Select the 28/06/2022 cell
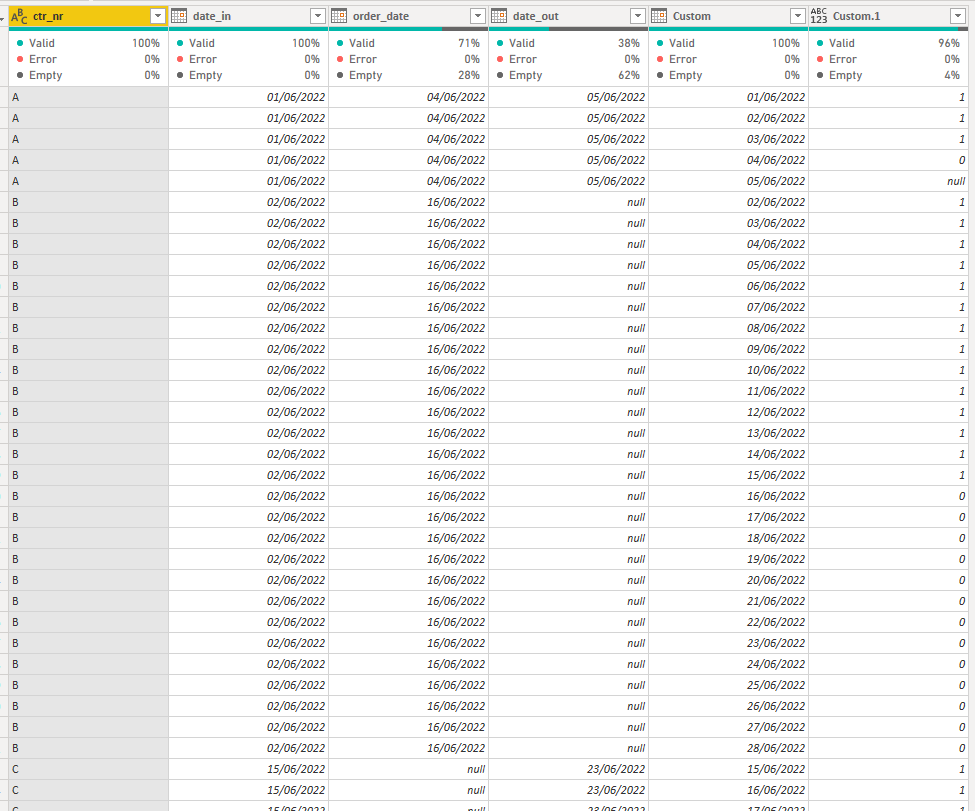The width and height of the screenshot is (975, 811). 728,748
